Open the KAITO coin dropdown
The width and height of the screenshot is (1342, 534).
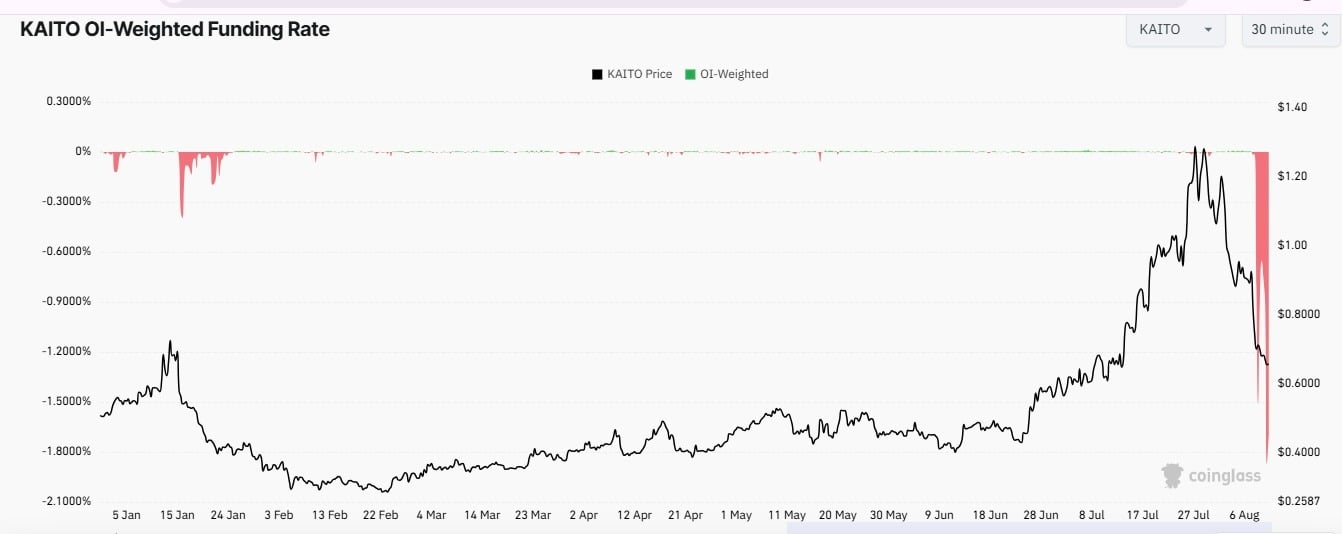[1175, 30]
